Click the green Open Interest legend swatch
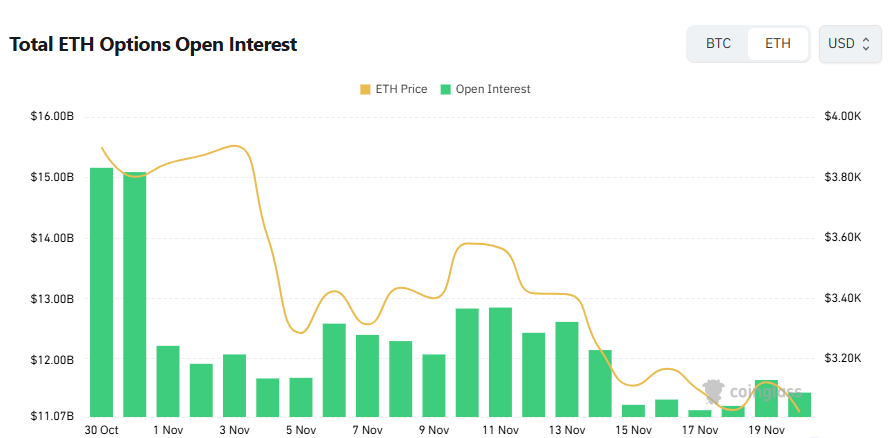Viewport: 889px width, 438px height. (x=446, y=89)
